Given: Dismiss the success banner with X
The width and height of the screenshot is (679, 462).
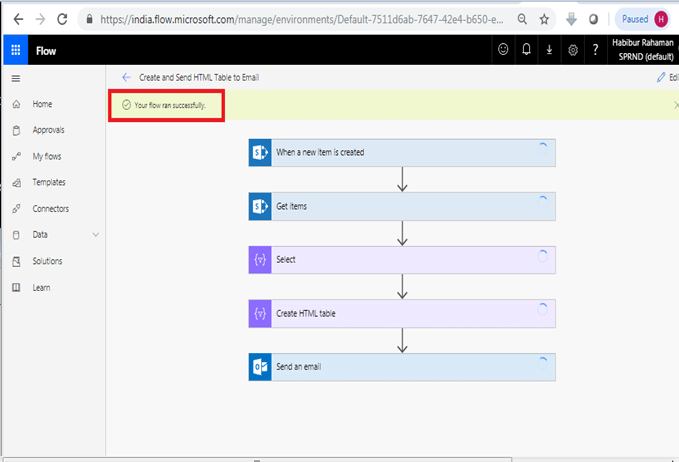Looking at the screenshot, I should pyautogui.click(x=676, y=105).
